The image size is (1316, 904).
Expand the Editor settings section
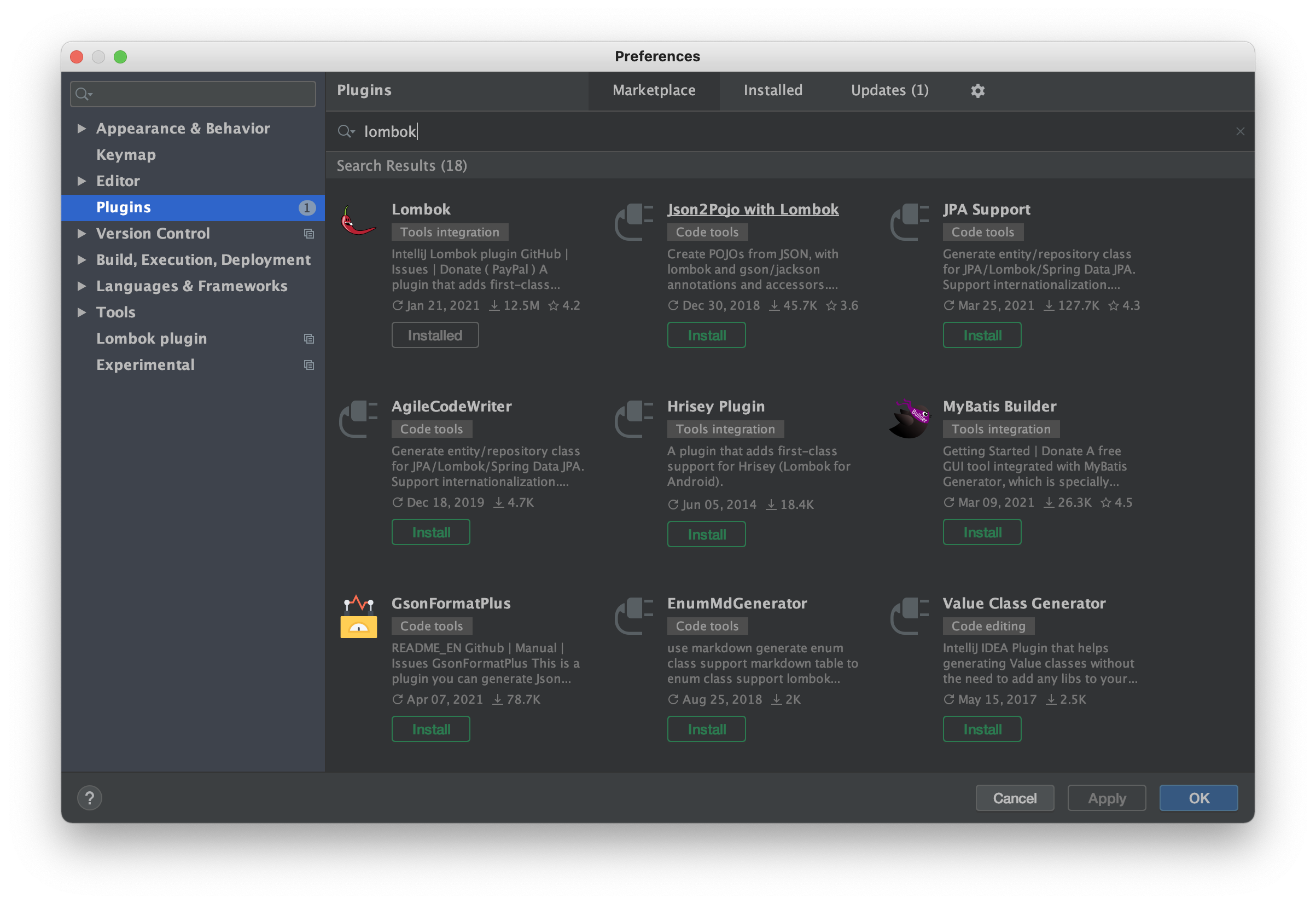(81, 181)
